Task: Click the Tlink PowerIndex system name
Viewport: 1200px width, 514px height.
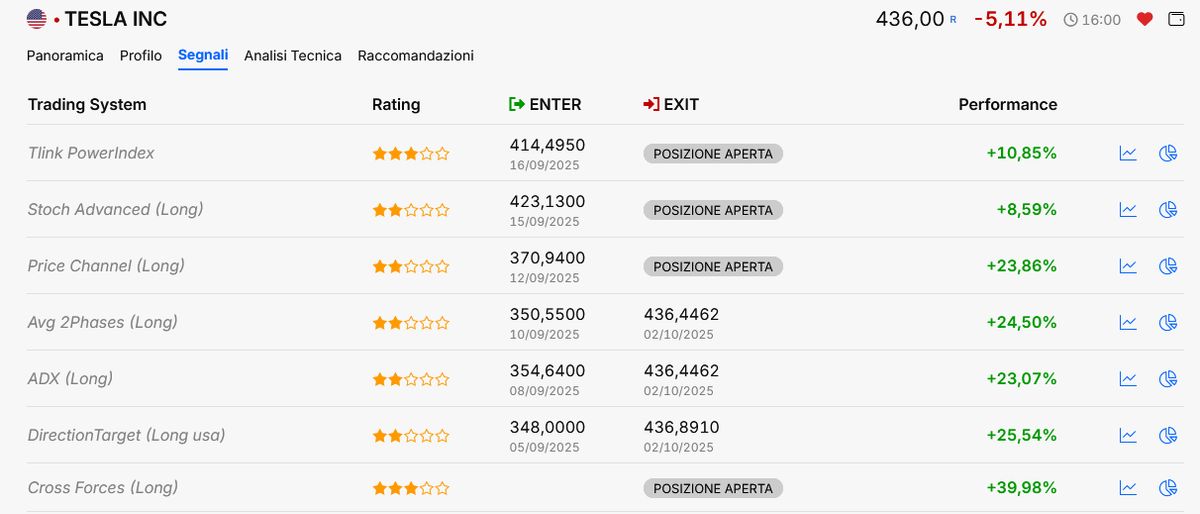Action: click(x=91, y=153)
